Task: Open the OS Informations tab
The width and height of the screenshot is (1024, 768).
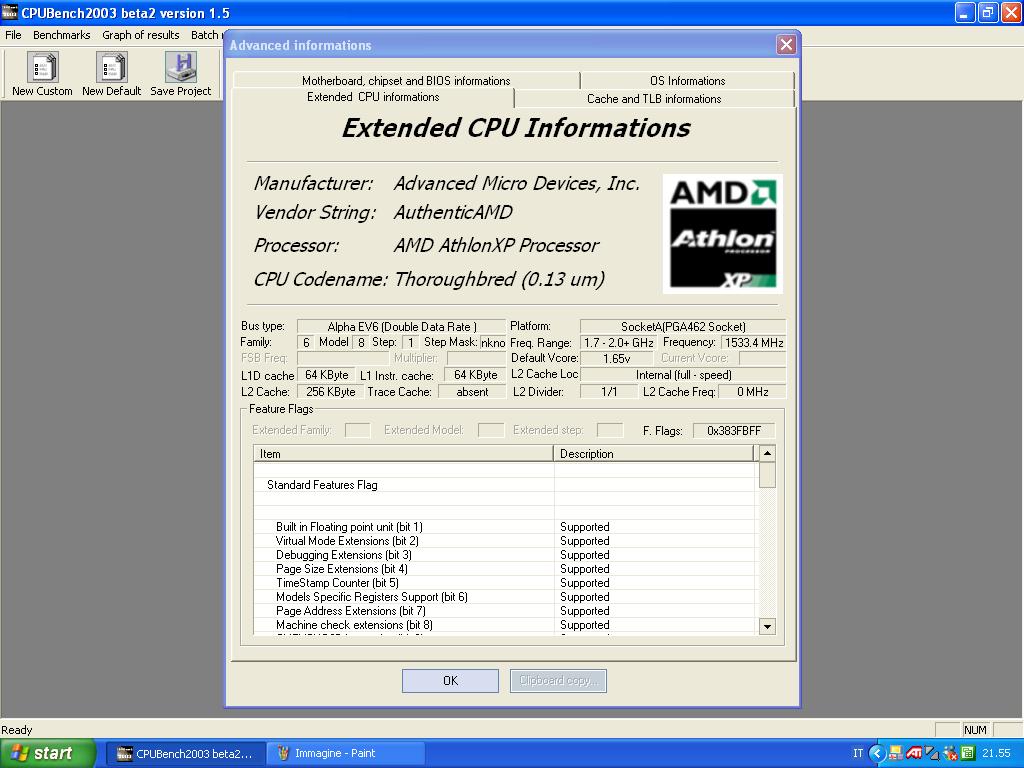Action: click(x=687, y=81)
